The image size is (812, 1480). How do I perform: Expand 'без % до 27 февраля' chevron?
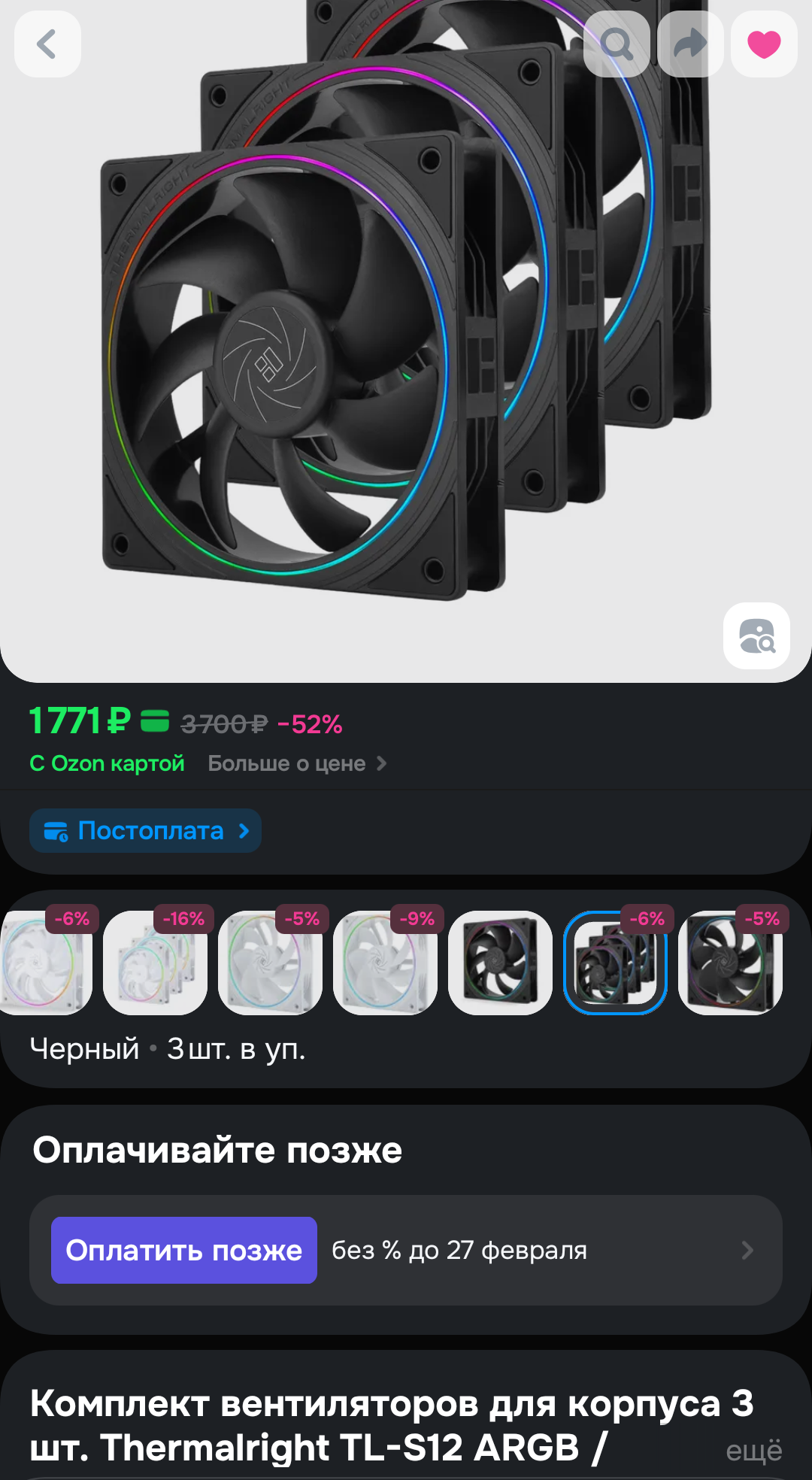[747, 1250]
